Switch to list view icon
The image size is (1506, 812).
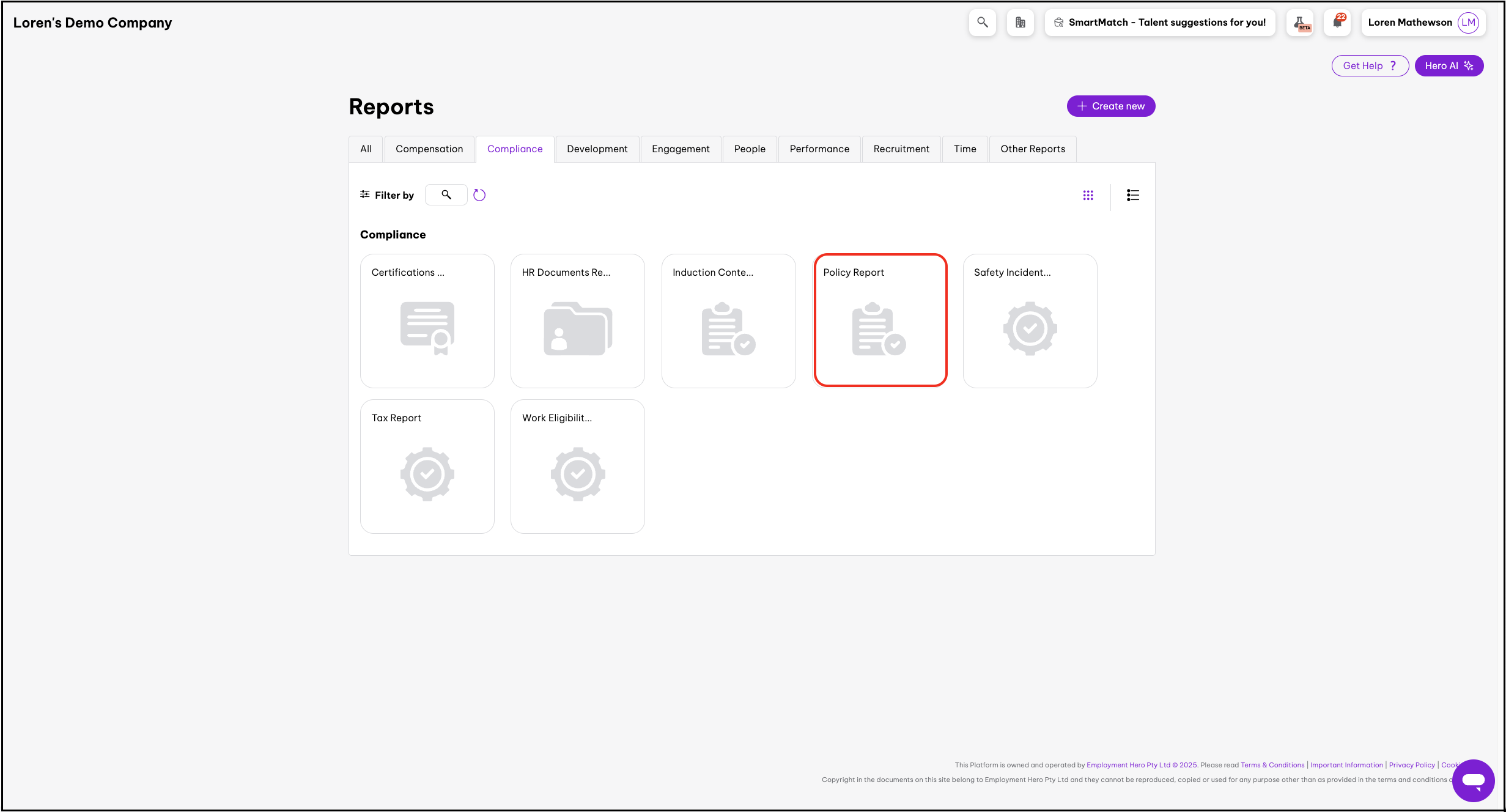point(1132,195)
